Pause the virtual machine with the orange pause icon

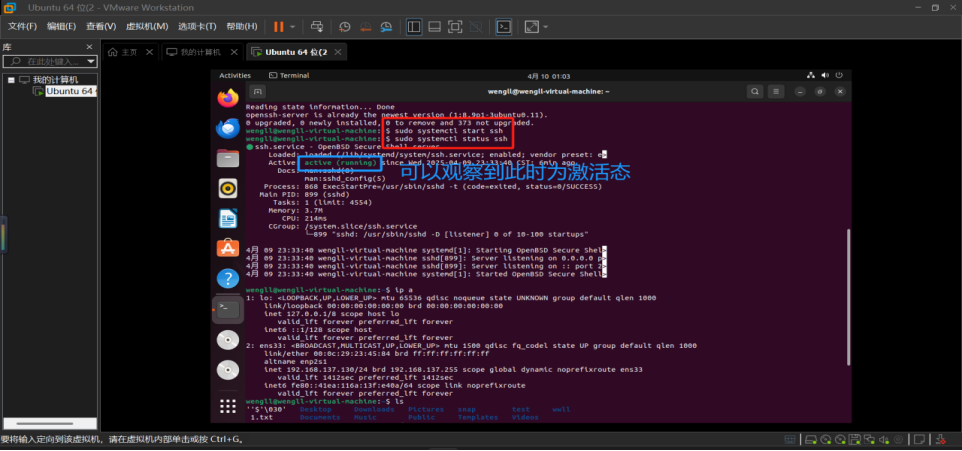tap(279, 27)
